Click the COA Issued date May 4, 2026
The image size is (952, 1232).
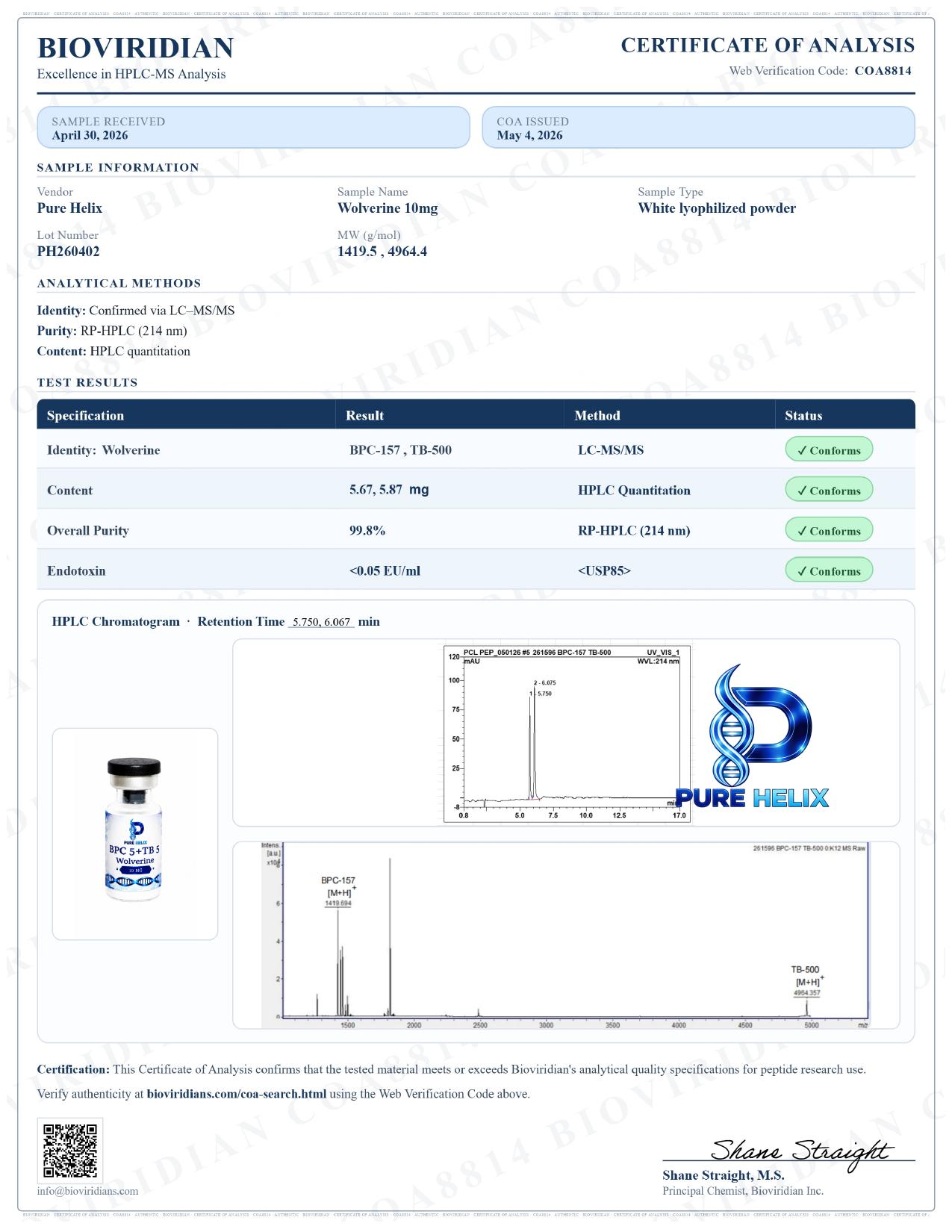coord(529,135)
